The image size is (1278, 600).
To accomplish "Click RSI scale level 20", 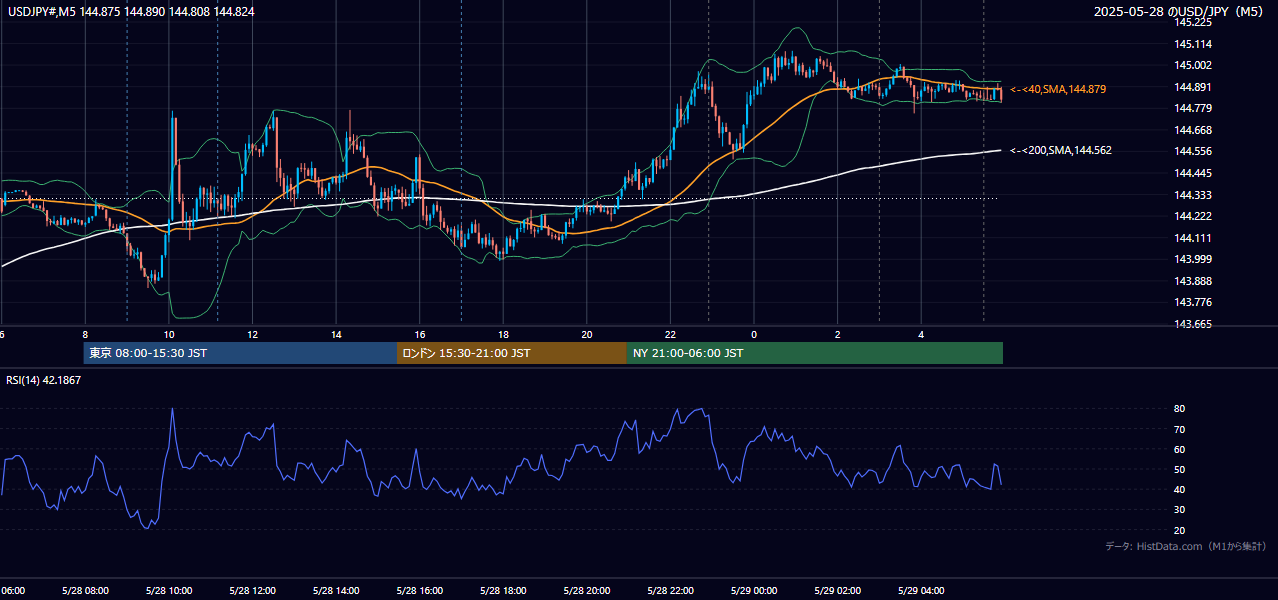I will 1180,530.
